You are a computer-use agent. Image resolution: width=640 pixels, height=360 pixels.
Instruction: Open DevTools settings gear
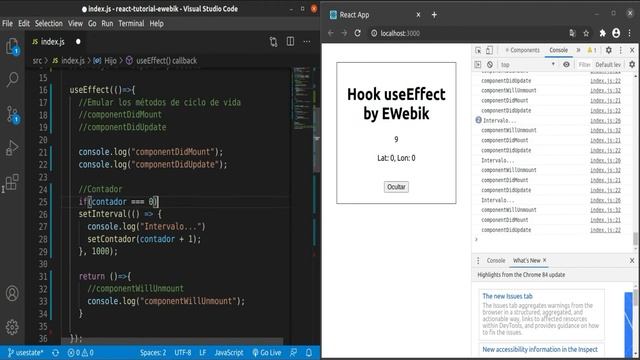609,50
